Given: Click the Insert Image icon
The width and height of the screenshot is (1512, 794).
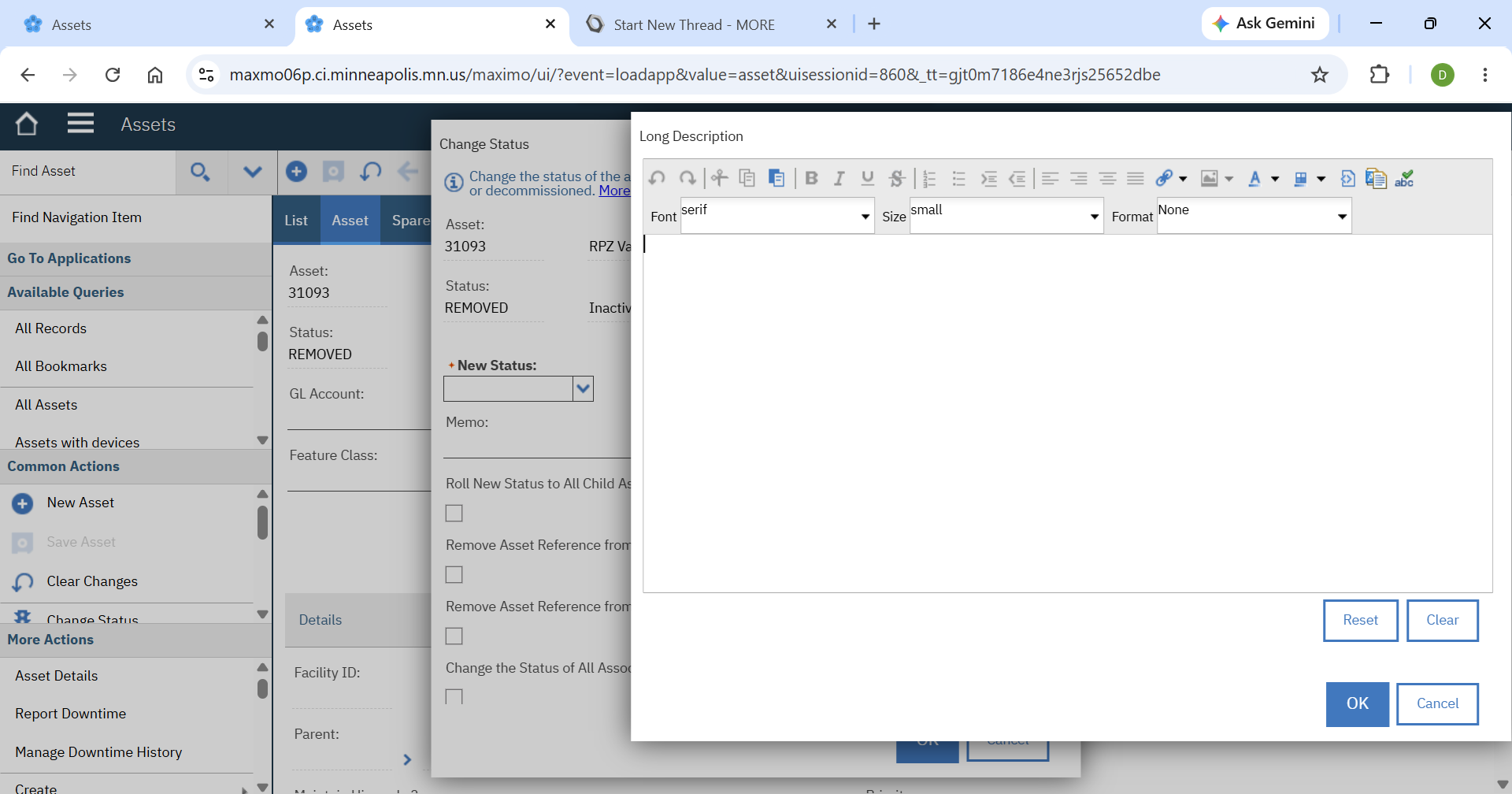Looking at the screenshot, I should click(1210, 179).
